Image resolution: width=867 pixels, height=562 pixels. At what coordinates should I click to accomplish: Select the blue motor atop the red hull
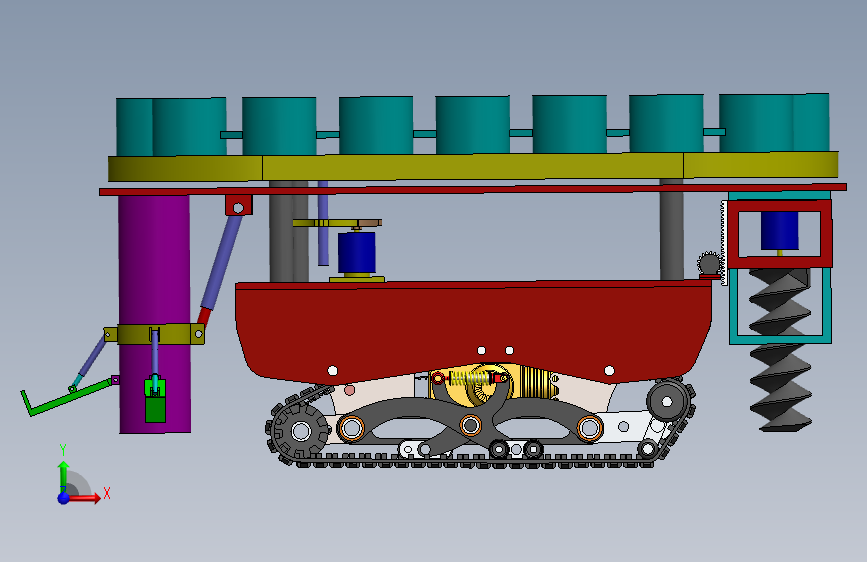[357, 253]
